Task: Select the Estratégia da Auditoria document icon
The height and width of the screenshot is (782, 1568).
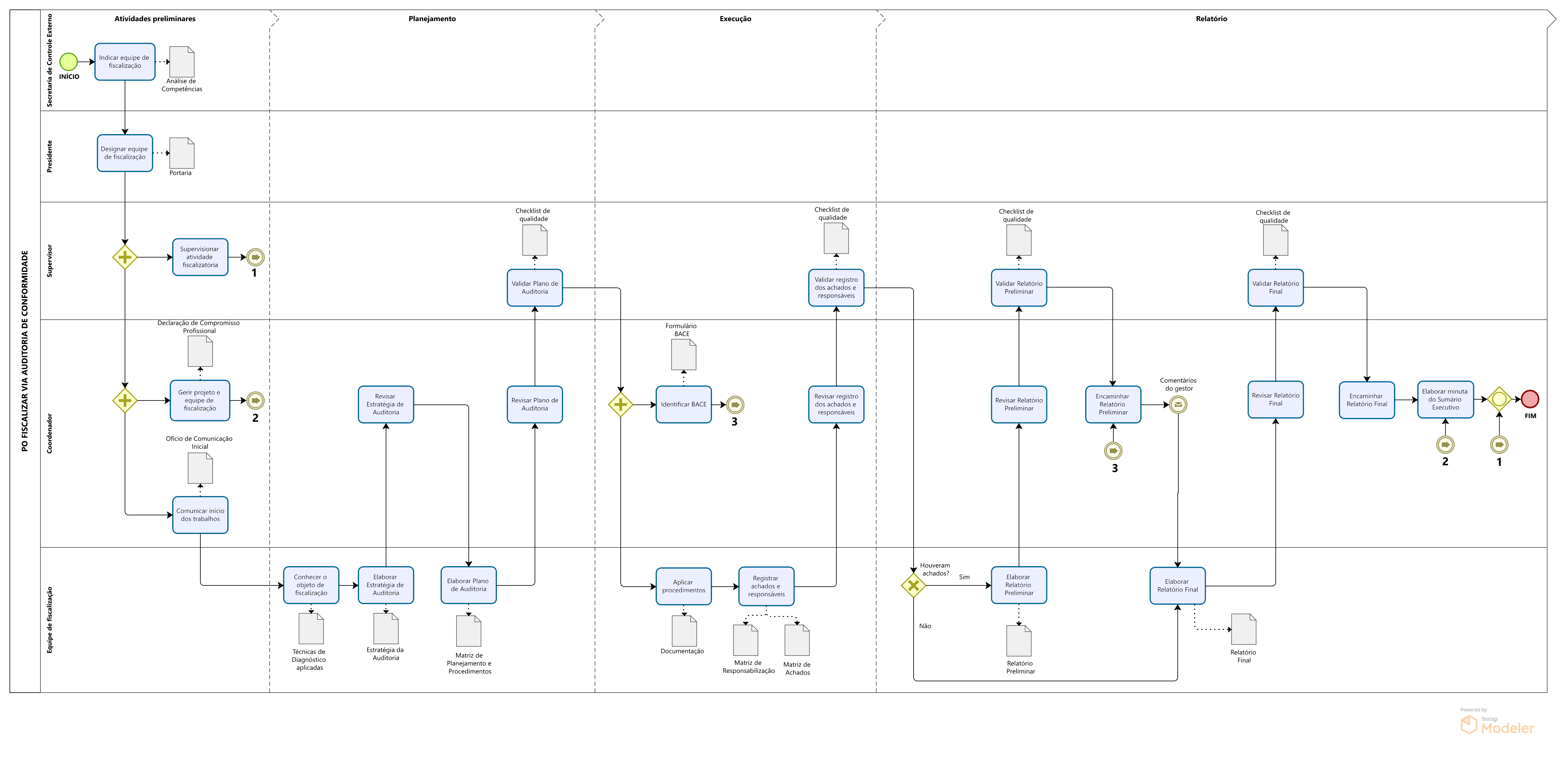Action: [x=386, y=629]
